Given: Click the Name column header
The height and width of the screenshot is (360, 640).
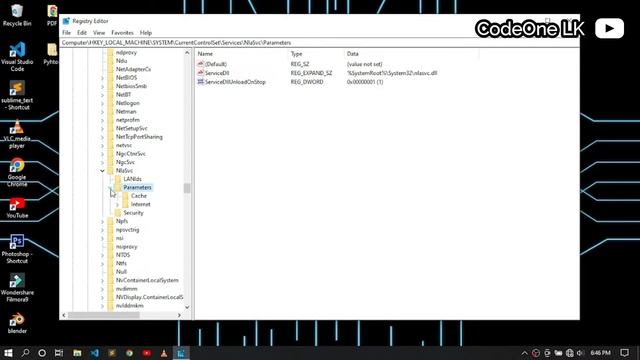Looking at the screenshot, I should 205,54.
